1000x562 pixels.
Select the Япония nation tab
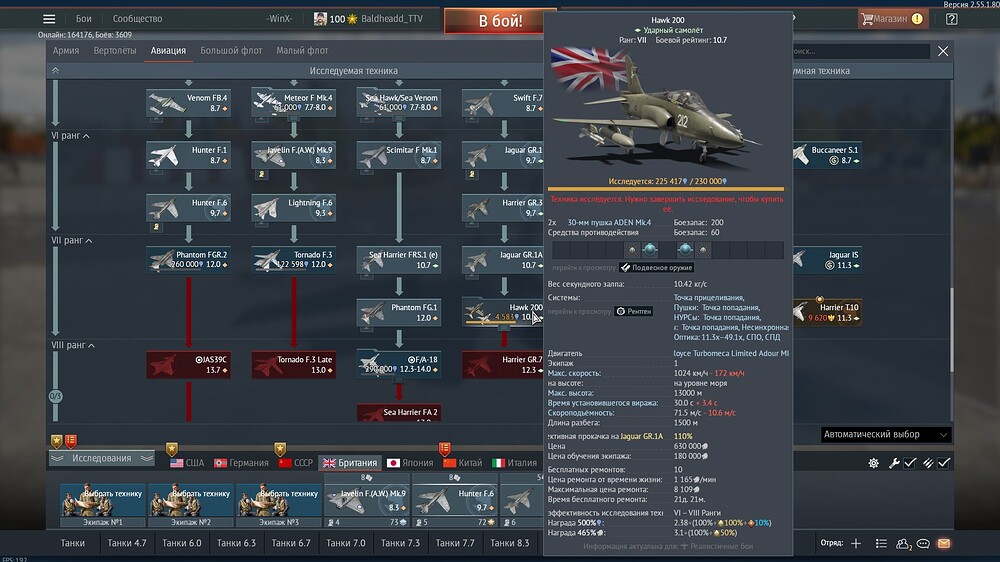point(410,463)
